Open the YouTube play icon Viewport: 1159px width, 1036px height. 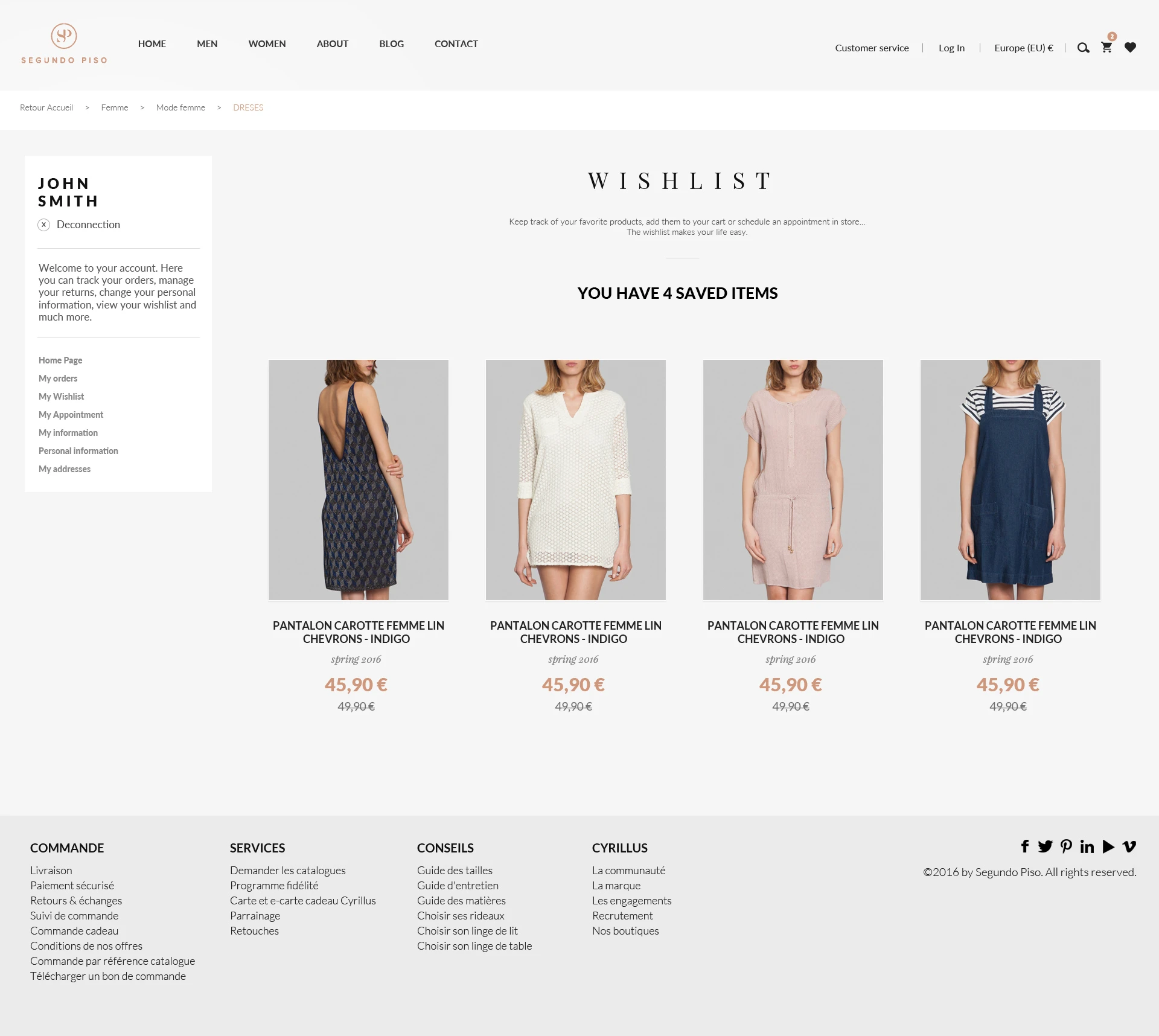(1108, 846)
